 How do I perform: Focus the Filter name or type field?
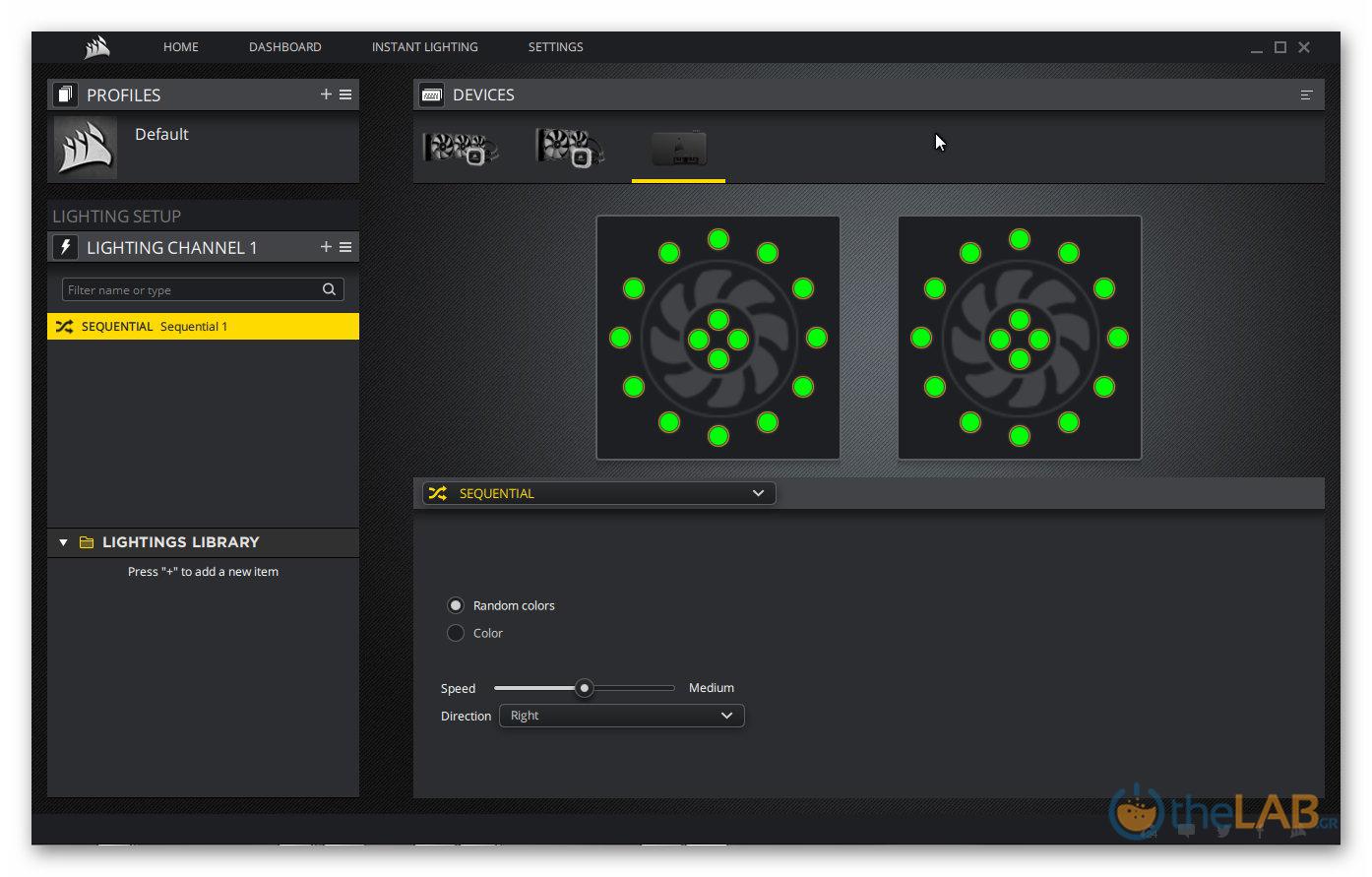203,289
